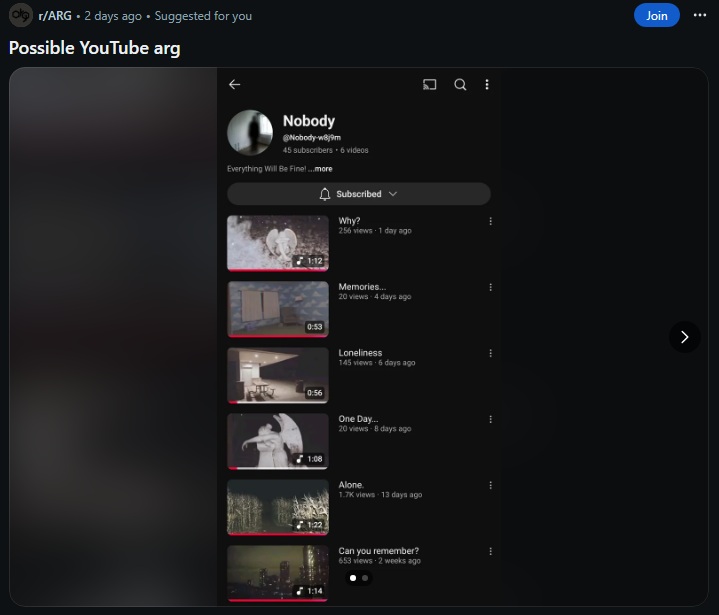
Task: Play the Can you remember? video thumbnail
Action: click(x=278, y=573)
